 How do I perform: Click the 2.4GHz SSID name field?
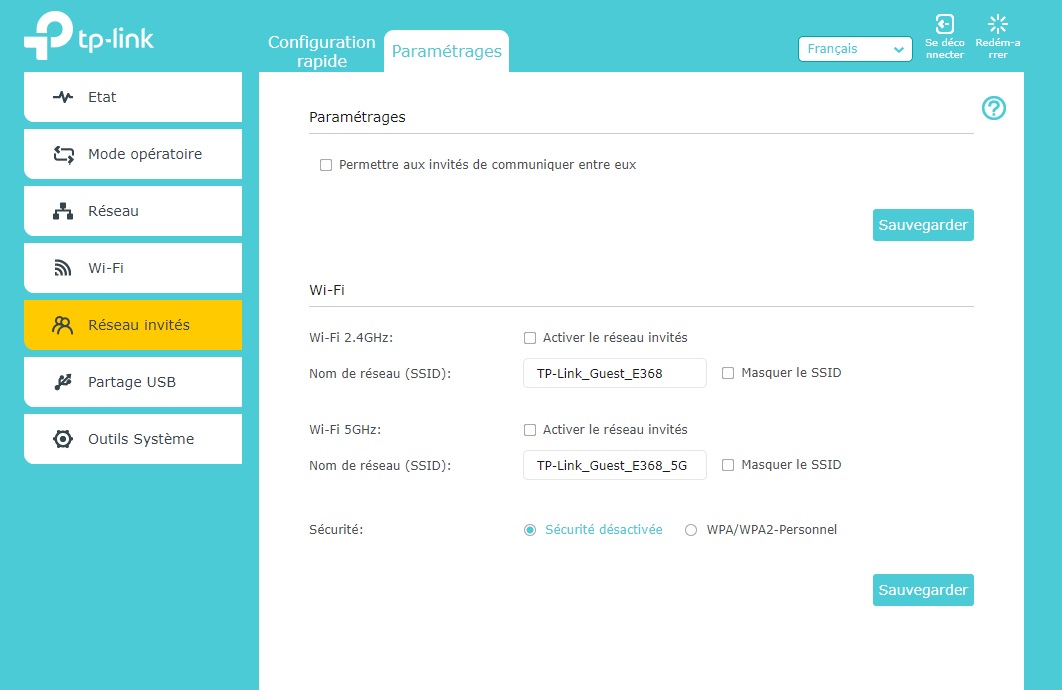[614, 373]
